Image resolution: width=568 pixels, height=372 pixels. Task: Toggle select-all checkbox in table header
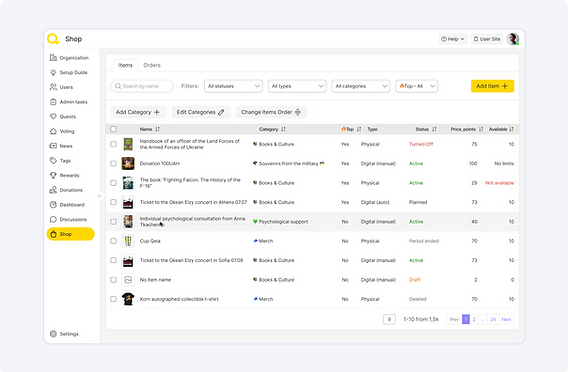coord(113,129)
